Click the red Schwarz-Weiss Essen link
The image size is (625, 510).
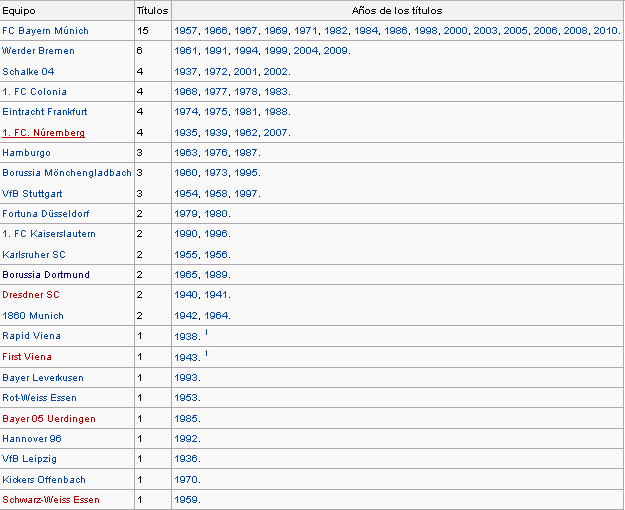coord(51,500)
